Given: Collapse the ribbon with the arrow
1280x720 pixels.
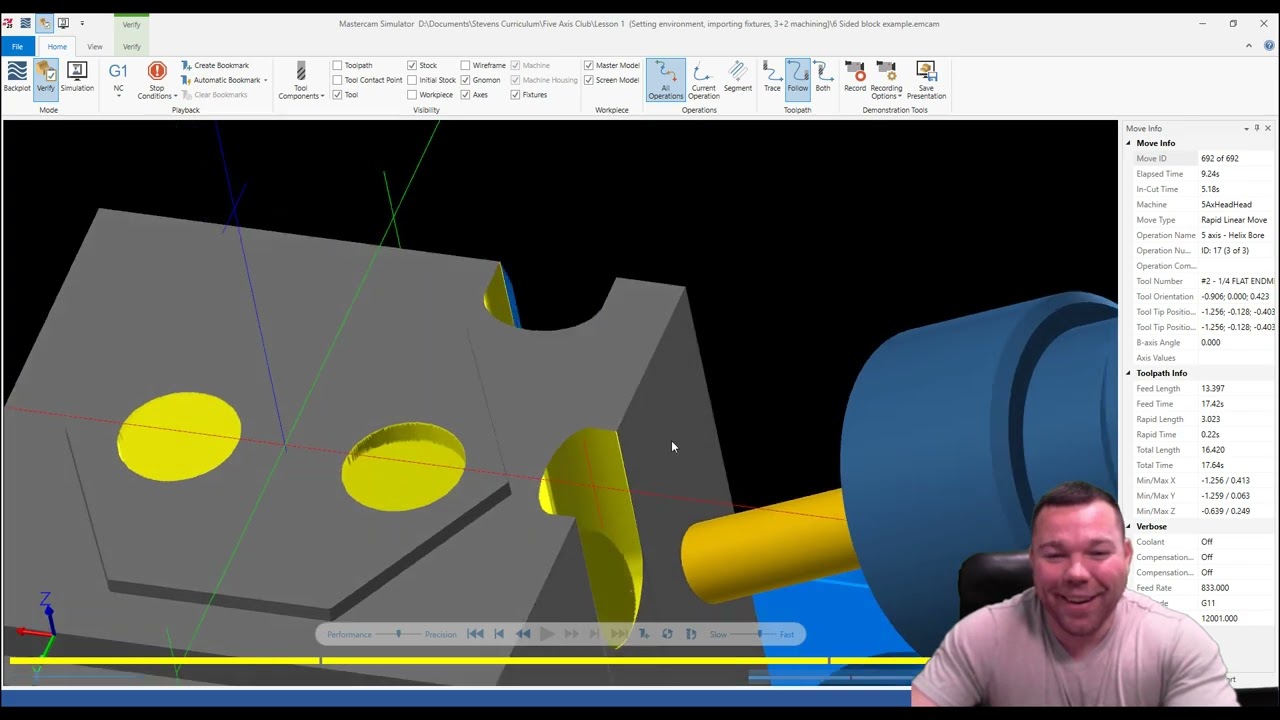Looking at the screenshot, I should coord(1248,45).
